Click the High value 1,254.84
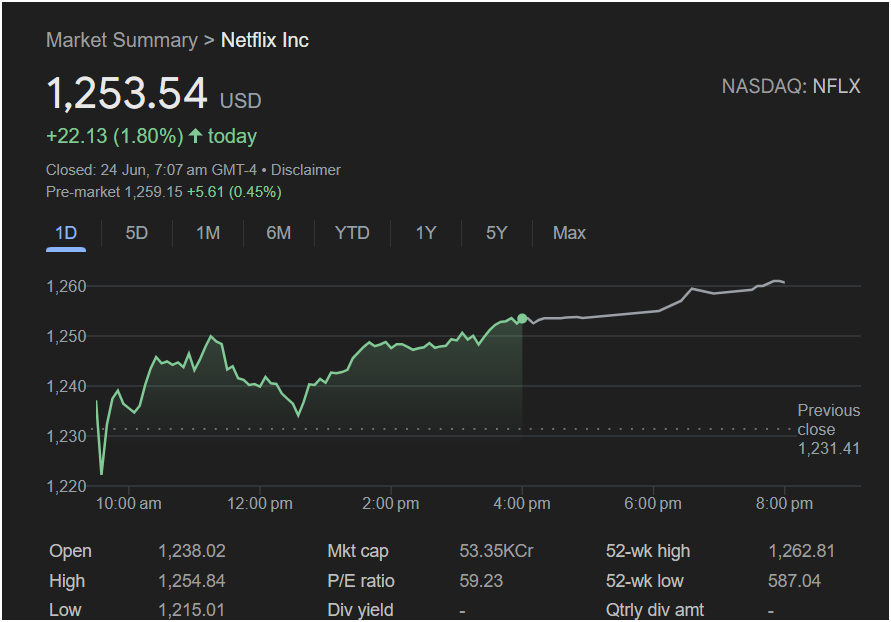 click(x=191, y=581)
